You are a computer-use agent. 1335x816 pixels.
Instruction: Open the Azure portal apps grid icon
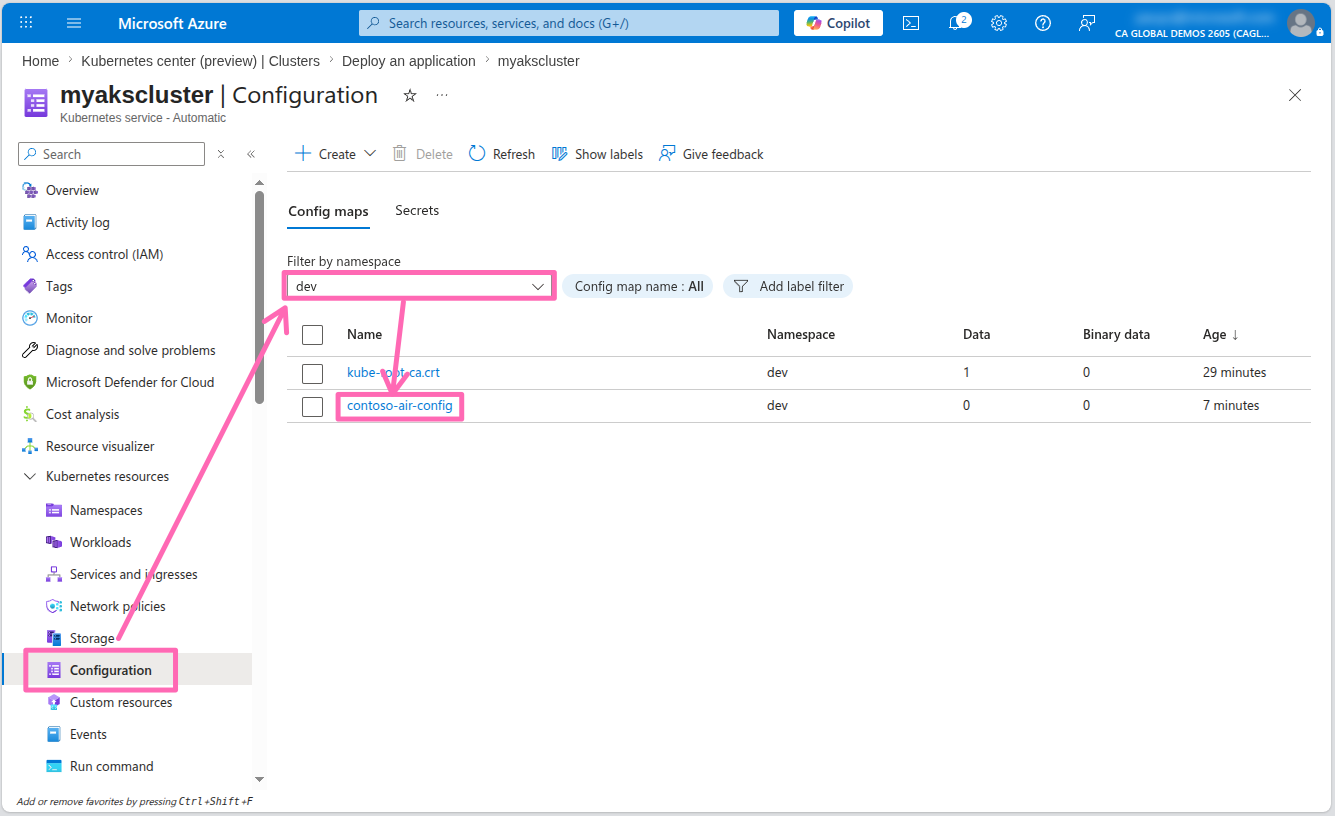[x=26, y=23]
